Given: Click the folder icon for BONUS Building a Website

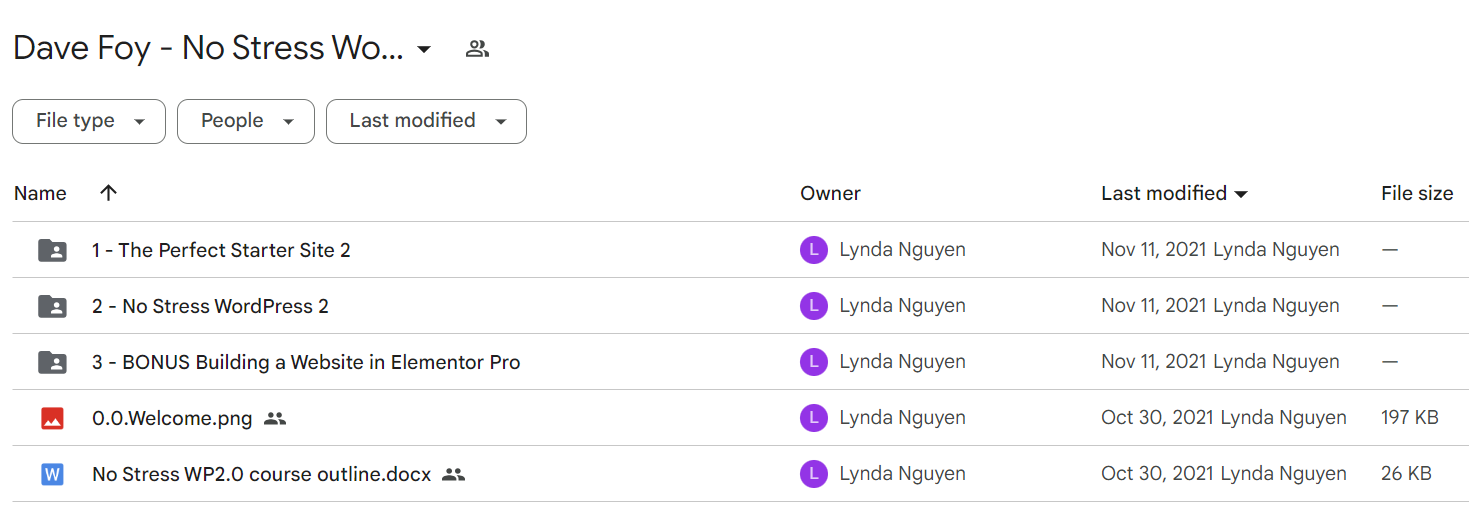Looking at the screenshot, I should pyautogui.click(x=52, y=362).
